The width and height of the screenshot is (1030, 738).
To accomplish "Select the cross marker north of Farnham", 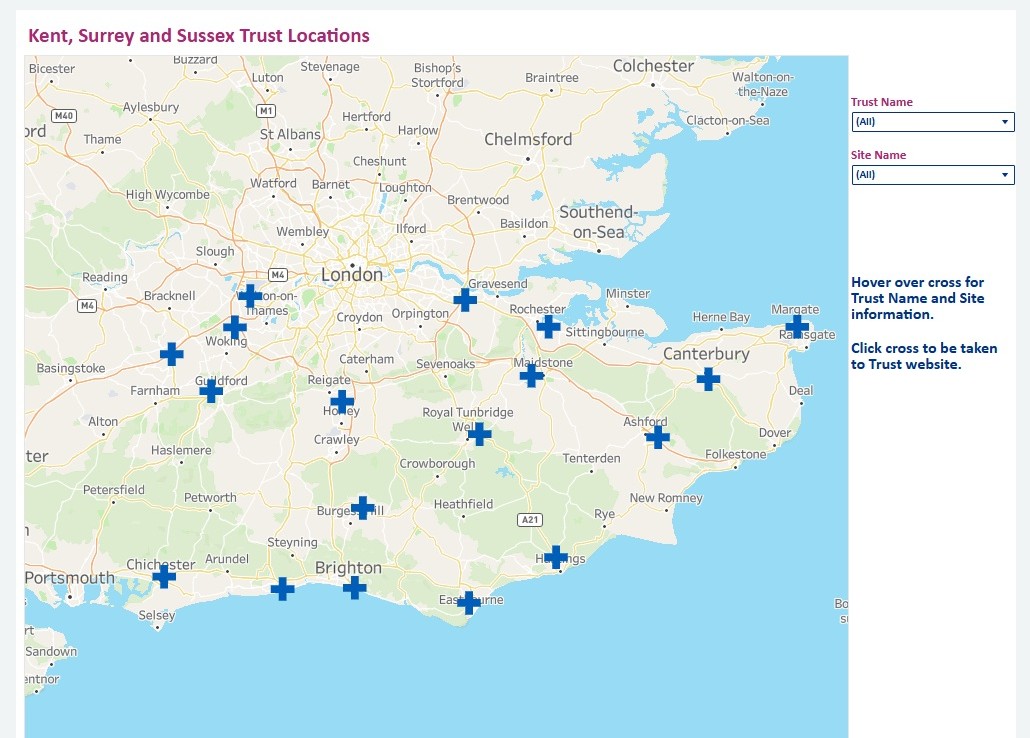I will (x=172, y=354).
